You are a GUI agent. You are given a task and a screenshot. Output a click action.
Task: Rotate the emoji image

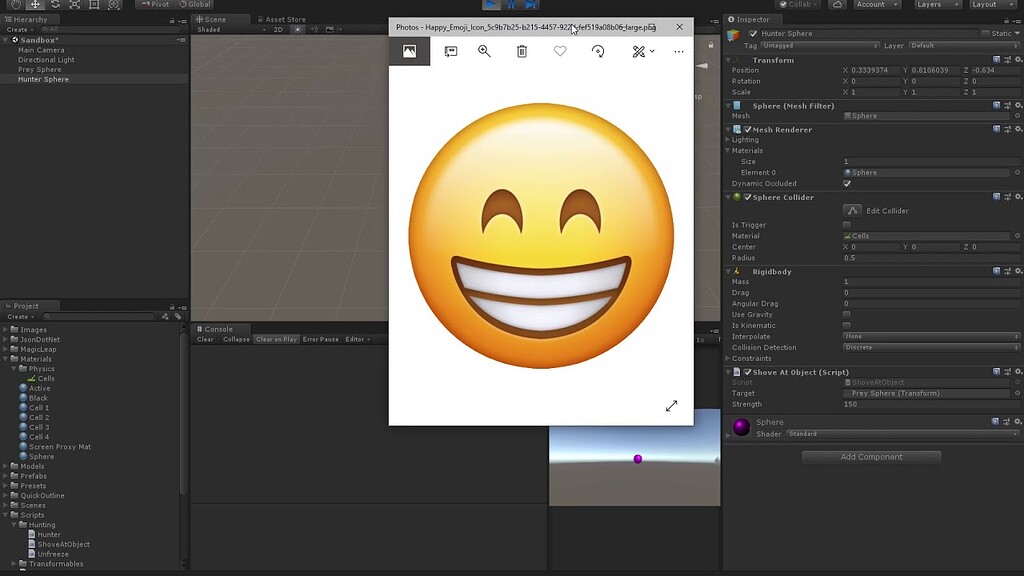tap(598, 51)
